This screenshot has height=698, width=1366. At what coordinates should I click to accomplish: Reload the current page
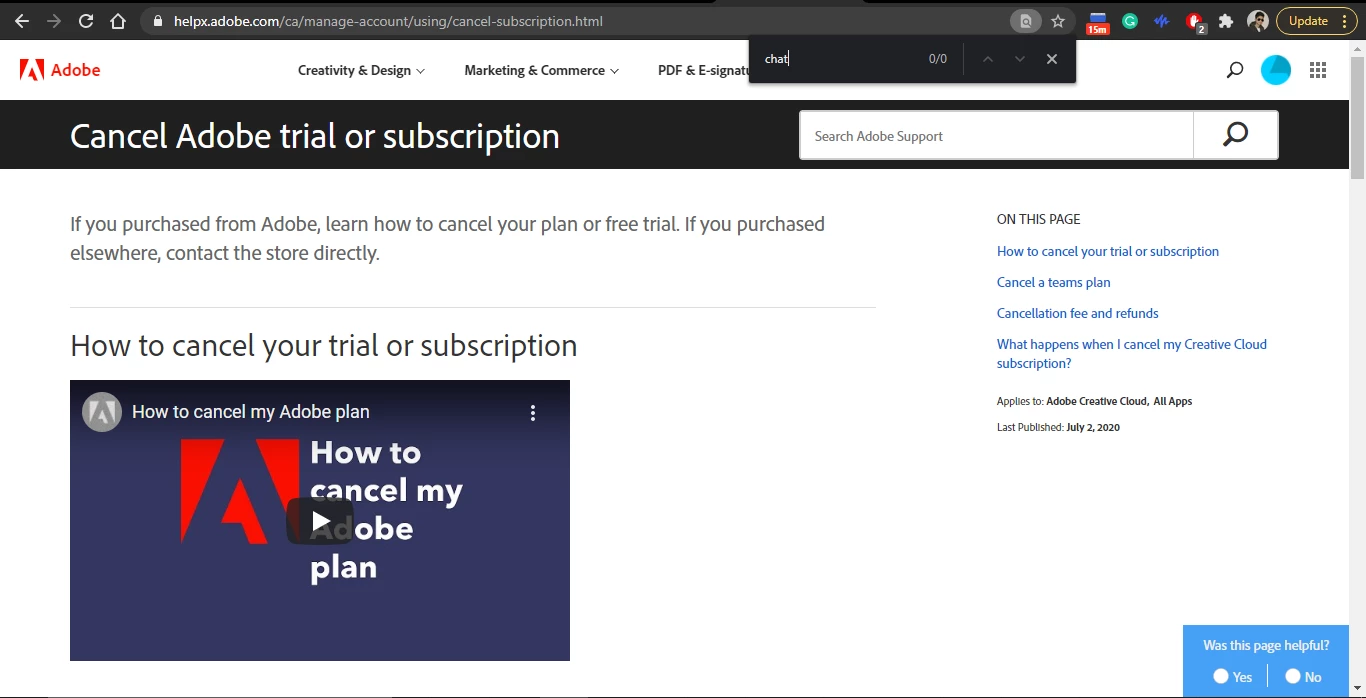pyautogui.click(x=86, y=21)
